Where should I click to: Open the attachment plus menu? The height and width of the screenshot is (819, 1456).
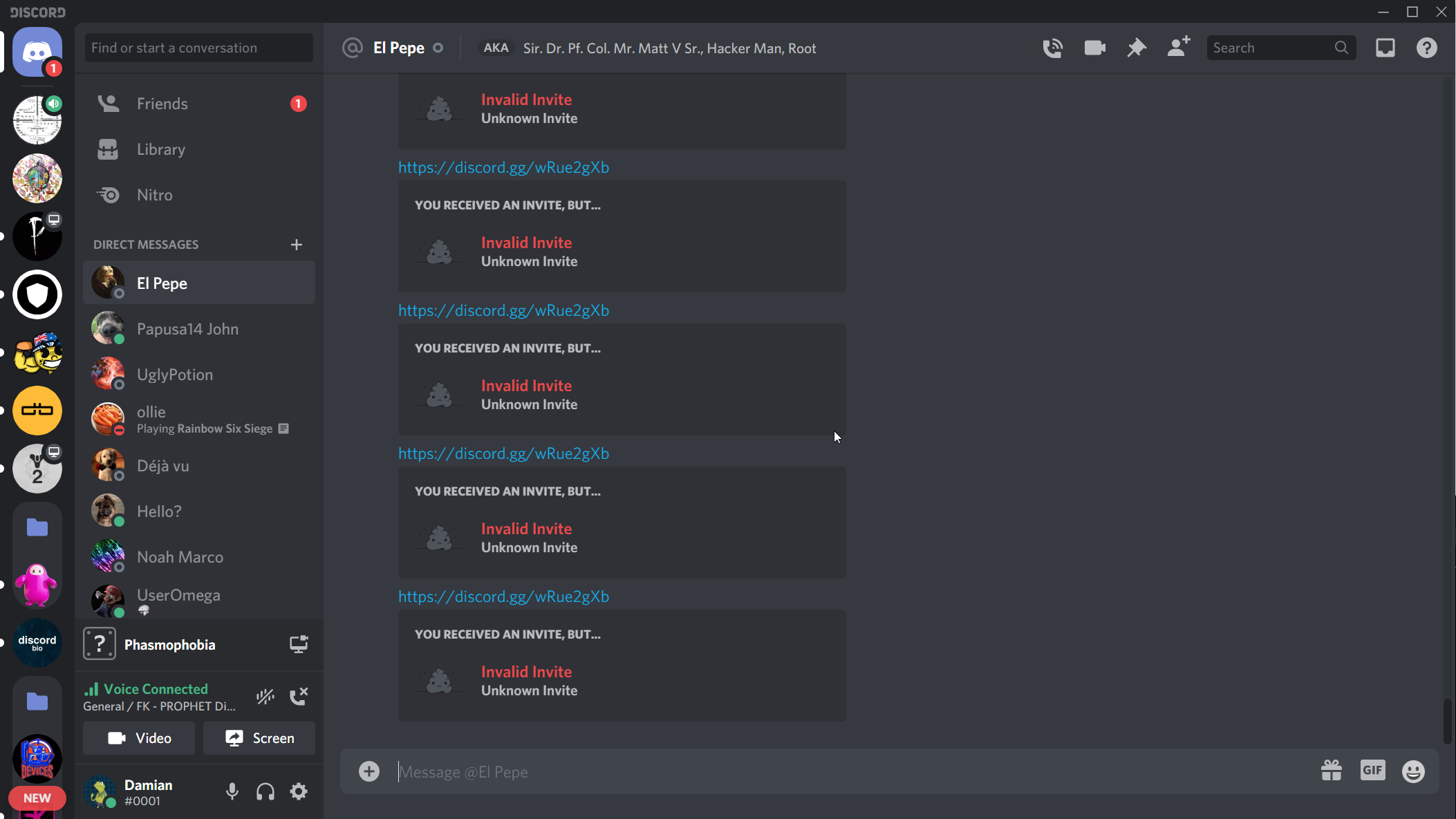coord(369,771)
